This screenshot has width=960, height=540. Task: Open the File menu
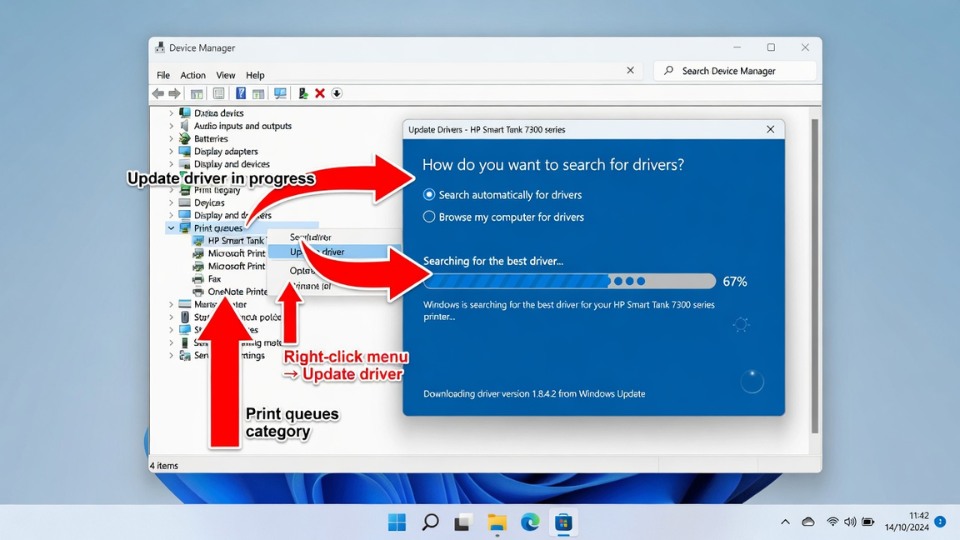[163, 75]
